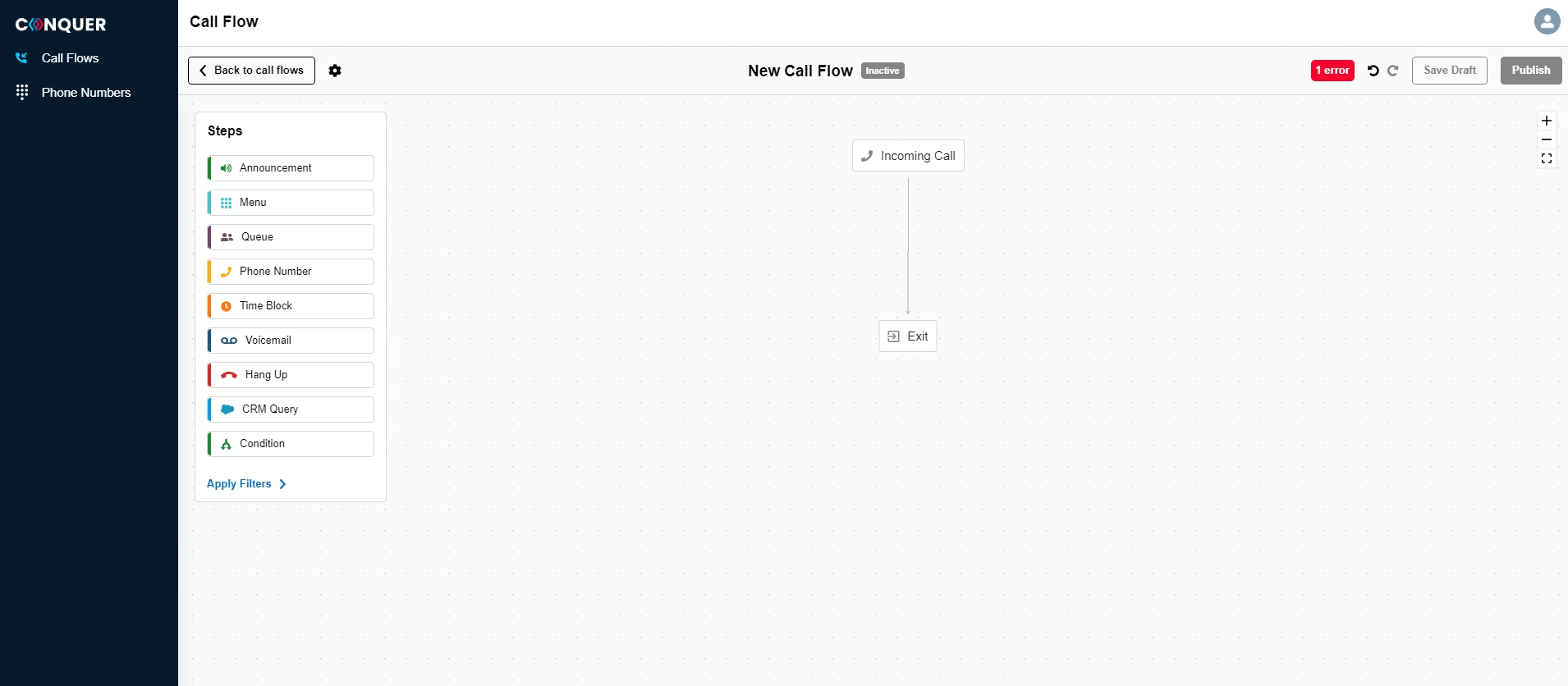Select the Condition step
The image size is (1568, 686).
pos(291,444)
